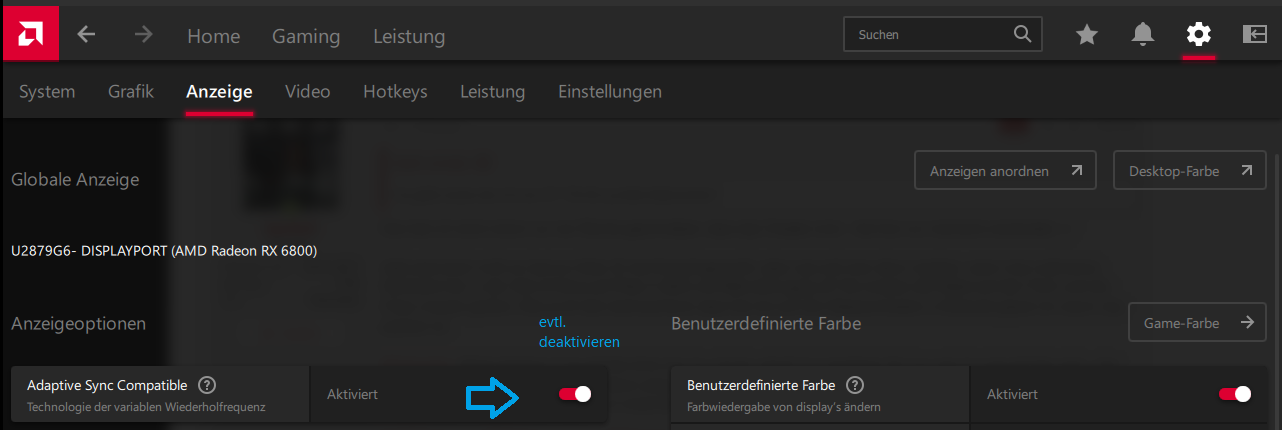Open help for Adaptive Sync Compatible
The width and height of the screenshot is (1282, 430).
tap(207, 385)
